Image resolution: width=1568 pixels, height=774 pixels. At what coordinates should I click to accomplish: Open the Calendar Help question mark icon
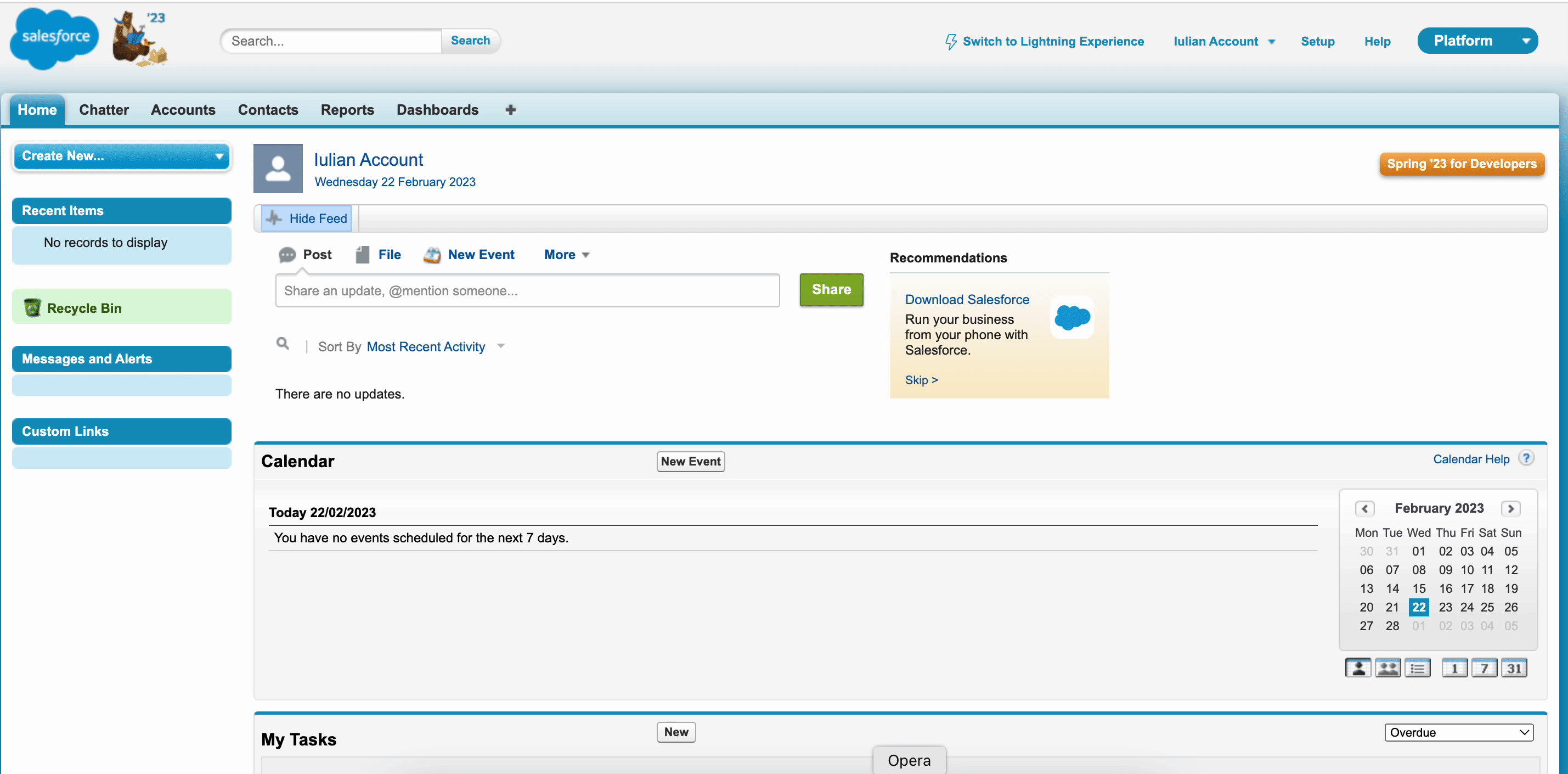coord(1526,458)
